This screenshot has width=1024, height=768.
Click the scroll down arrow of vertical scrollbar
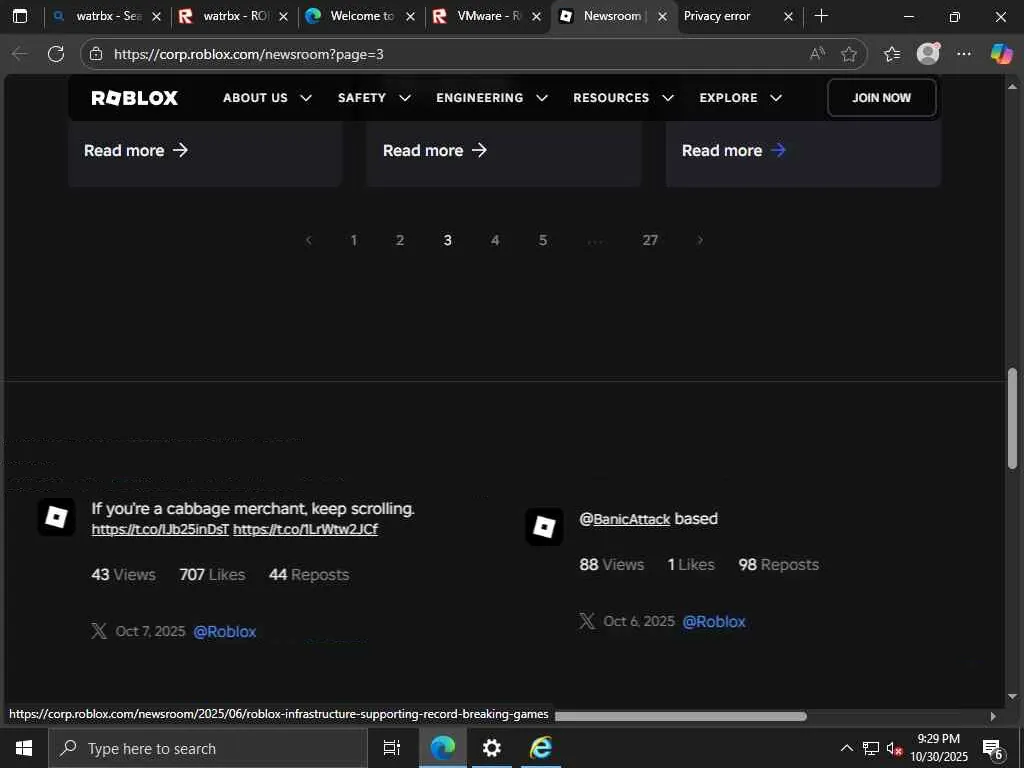[x=1012, y=696]
